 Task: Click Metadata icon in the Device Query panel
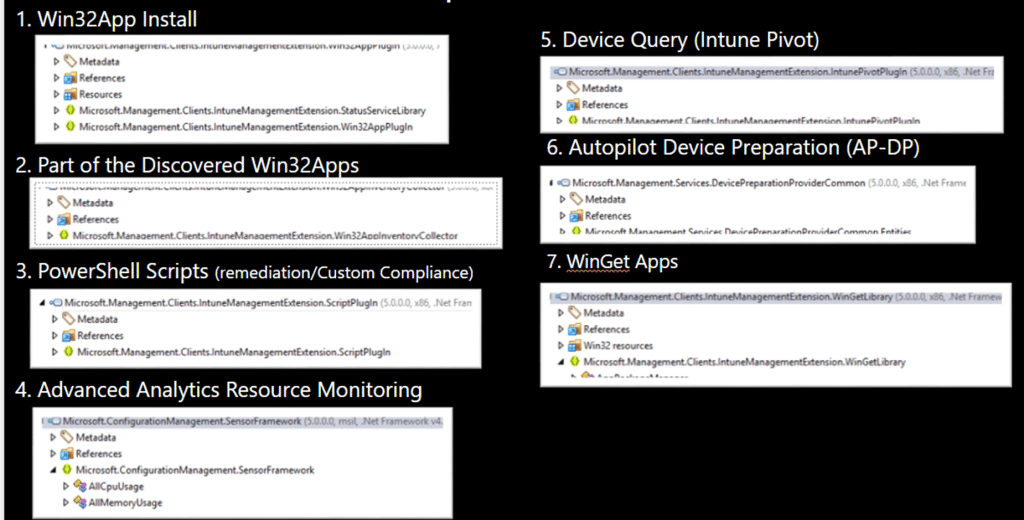(x=574, y=88)
